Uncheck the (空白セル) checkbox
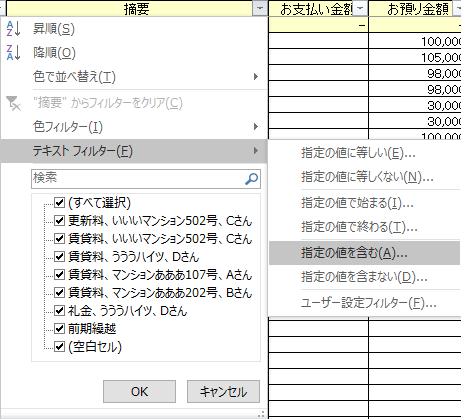 coord(59,347)
